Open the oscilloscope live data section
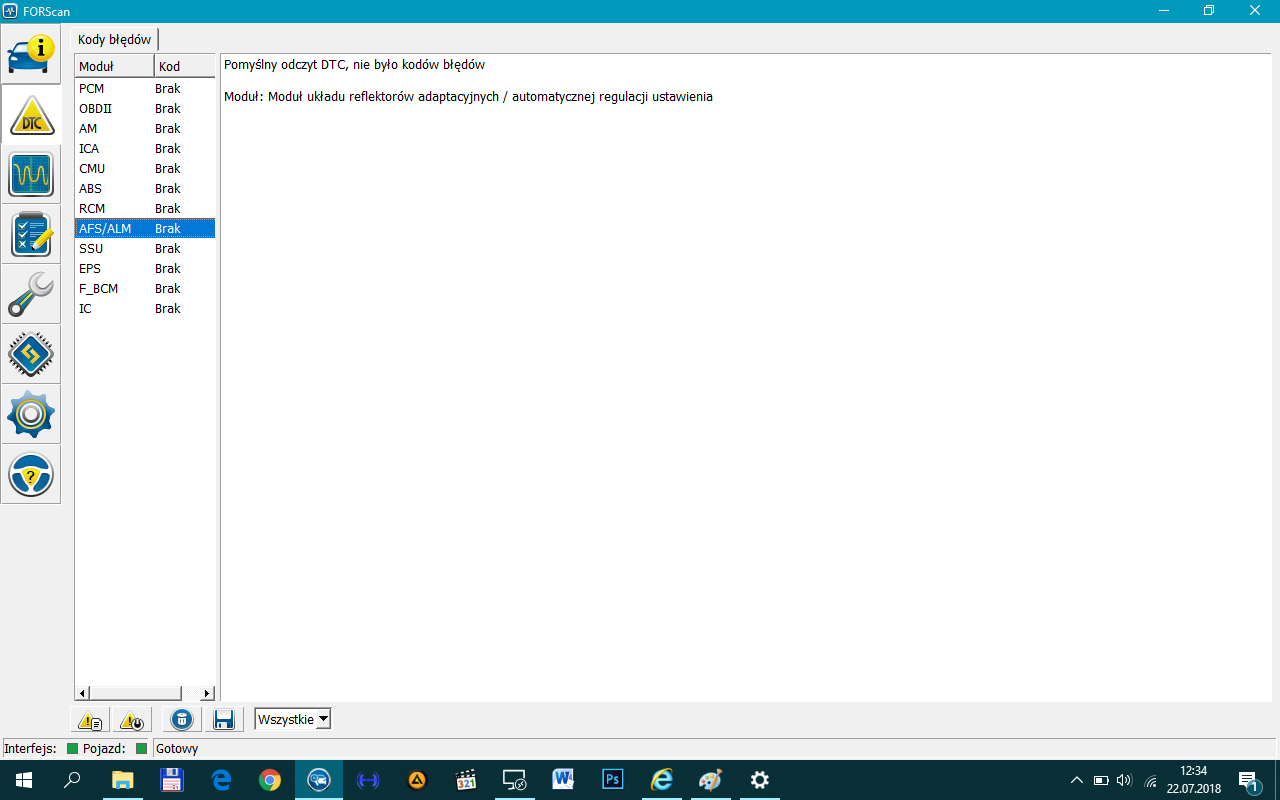 point(31,175)
